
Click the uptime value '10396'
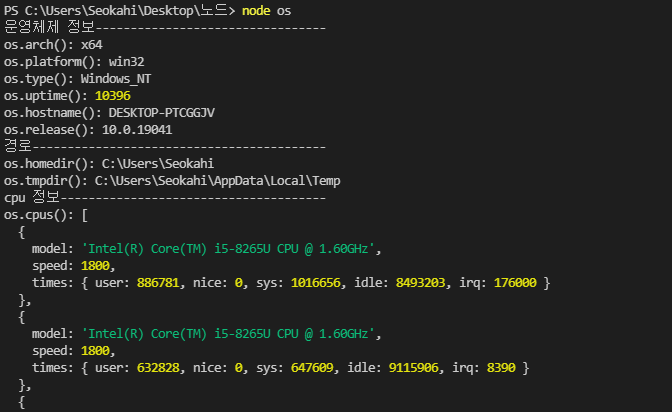pyautogui.click(x=113, y=96)
